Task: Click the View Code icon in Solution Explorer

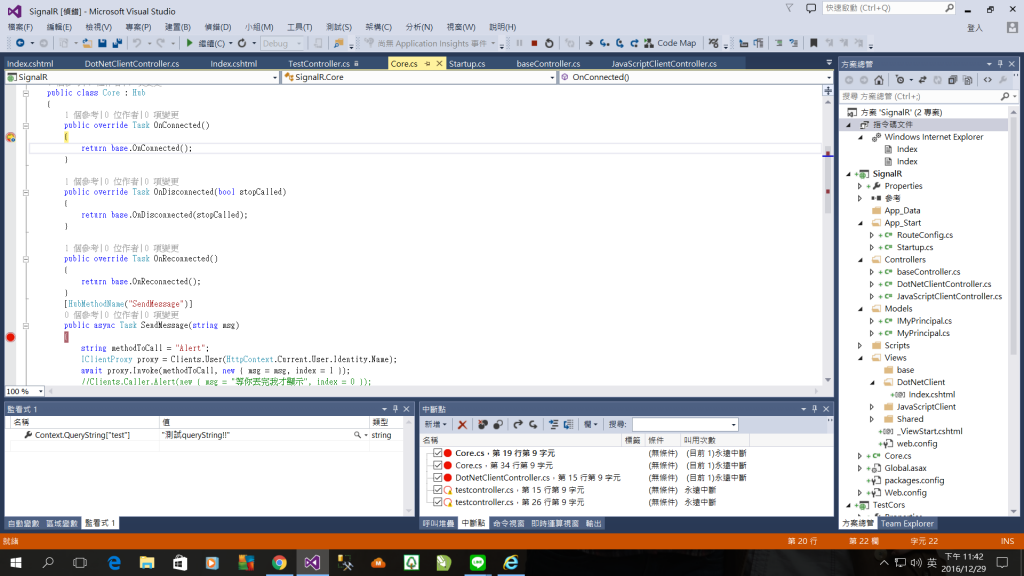Action: pos(987,80)
